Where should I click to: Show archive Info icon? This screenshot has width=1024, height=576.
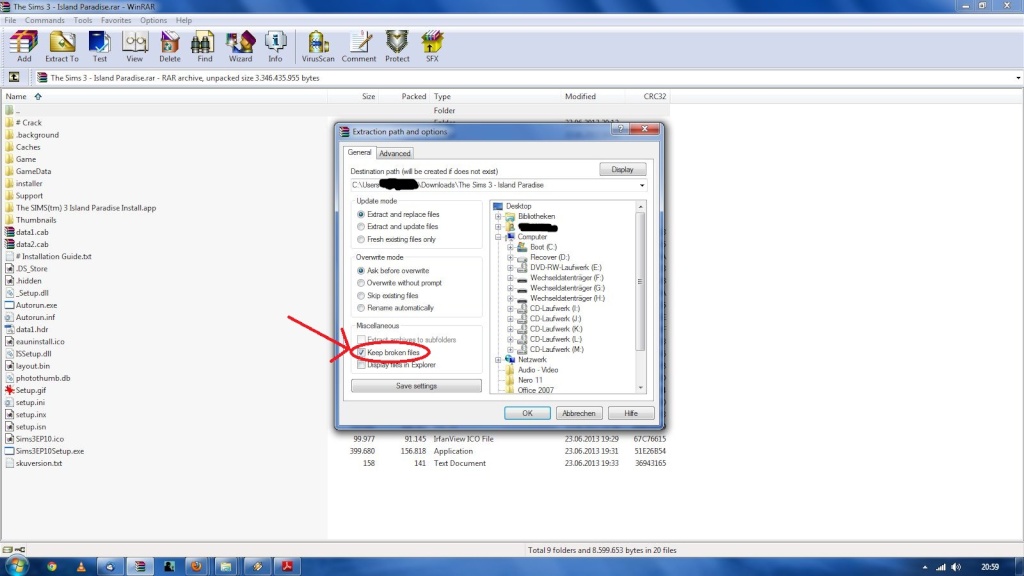[x=275, y=46]
